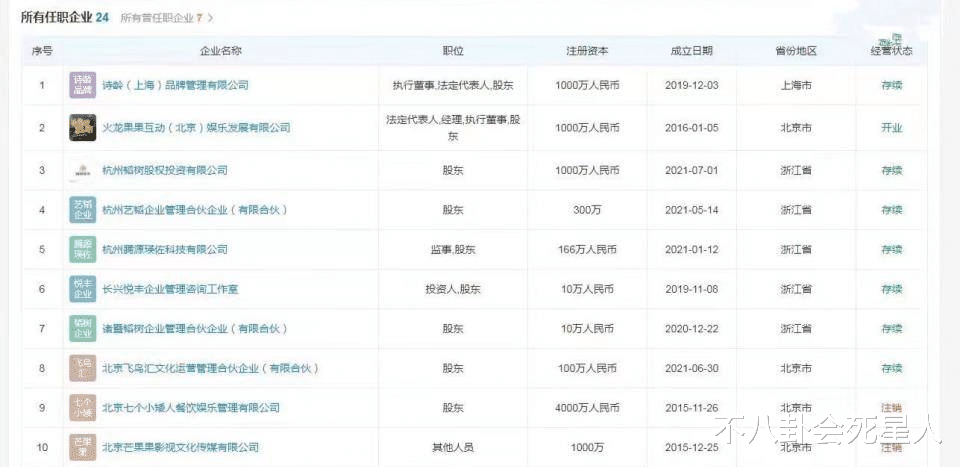
Task: Click the 职位 column header
Action: pyautogui.click(x=453, y=51)
